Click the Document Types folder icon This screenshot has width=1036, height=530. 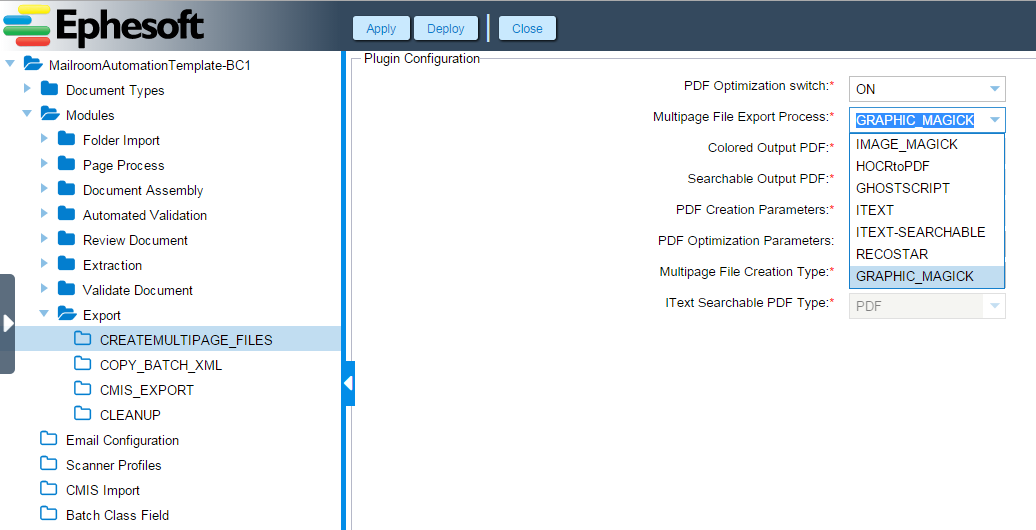[50, 89]
